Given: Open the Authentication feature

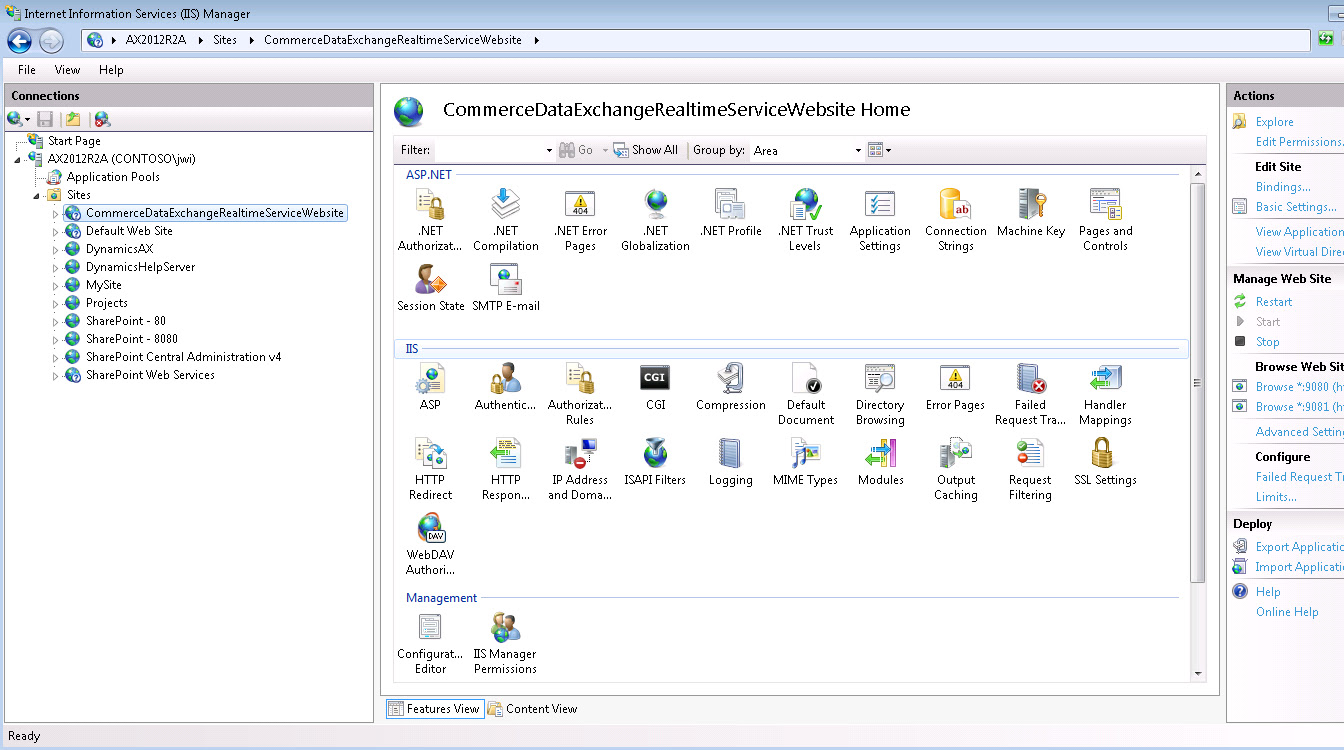Looking at the screenshot, I should pyautogui.click(x=505, y=387).
